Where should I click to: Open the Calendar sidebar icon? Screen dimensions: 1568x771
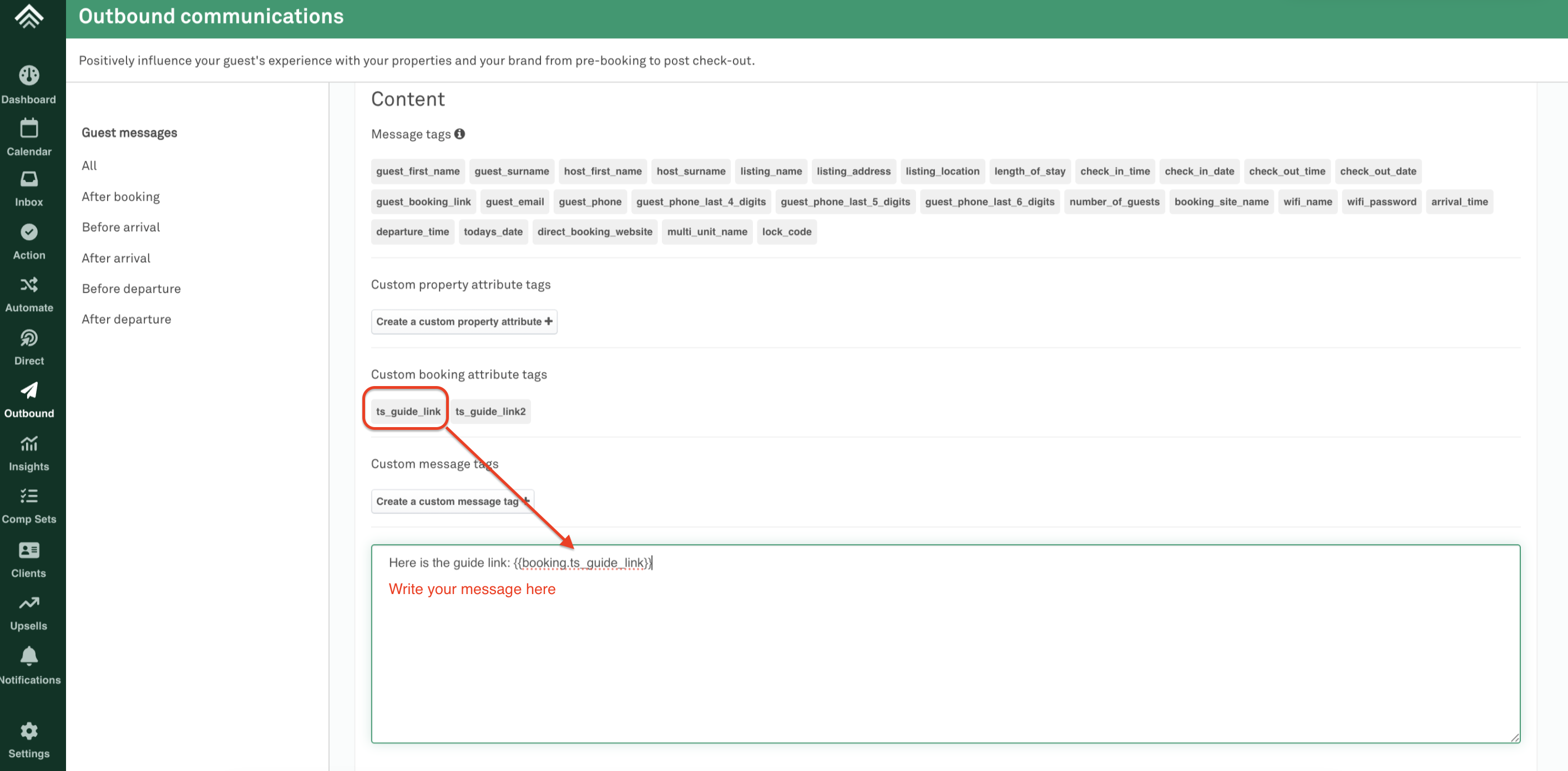(x=29, y=128)
